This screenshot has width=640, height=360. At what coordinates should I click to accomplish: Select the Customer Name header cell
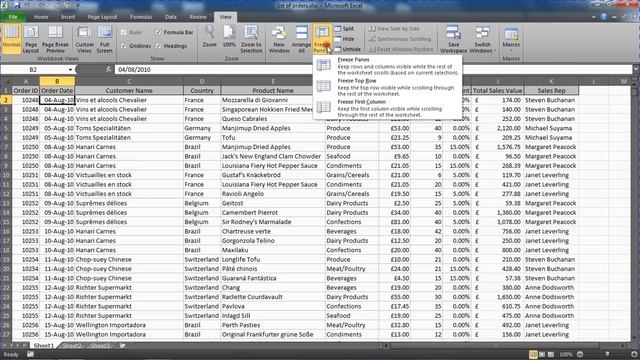click(x=129, y=91)
